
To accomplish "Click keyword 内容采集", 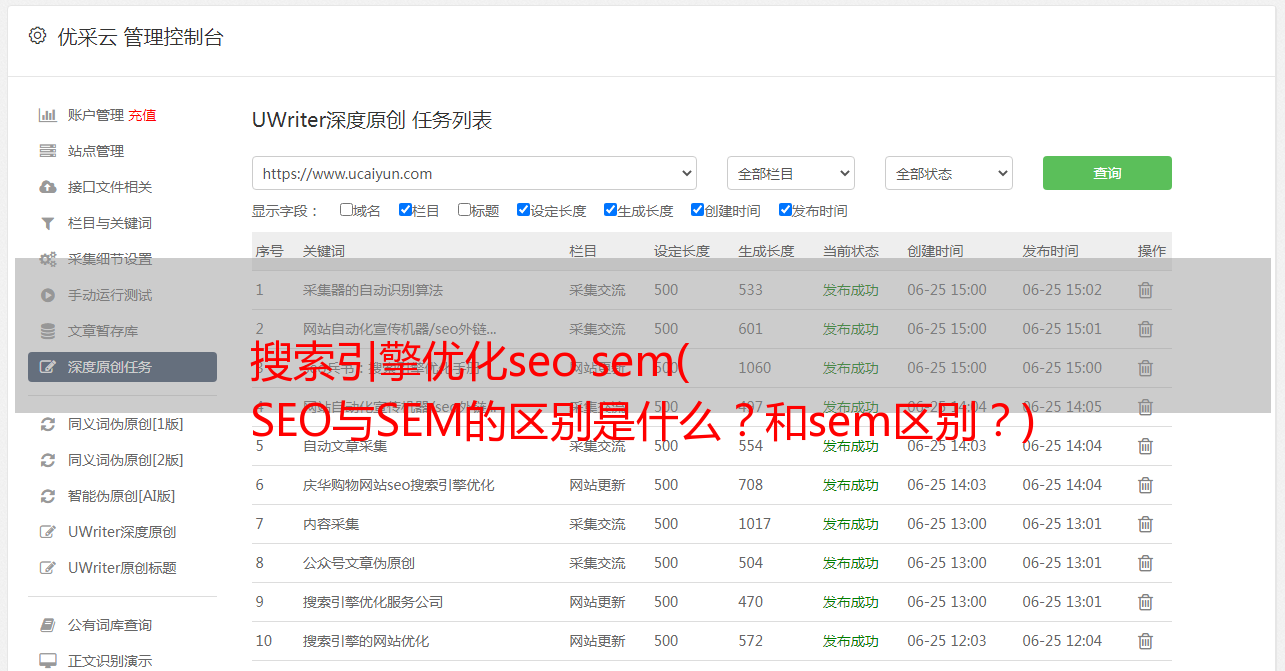I will click(331, 524).
